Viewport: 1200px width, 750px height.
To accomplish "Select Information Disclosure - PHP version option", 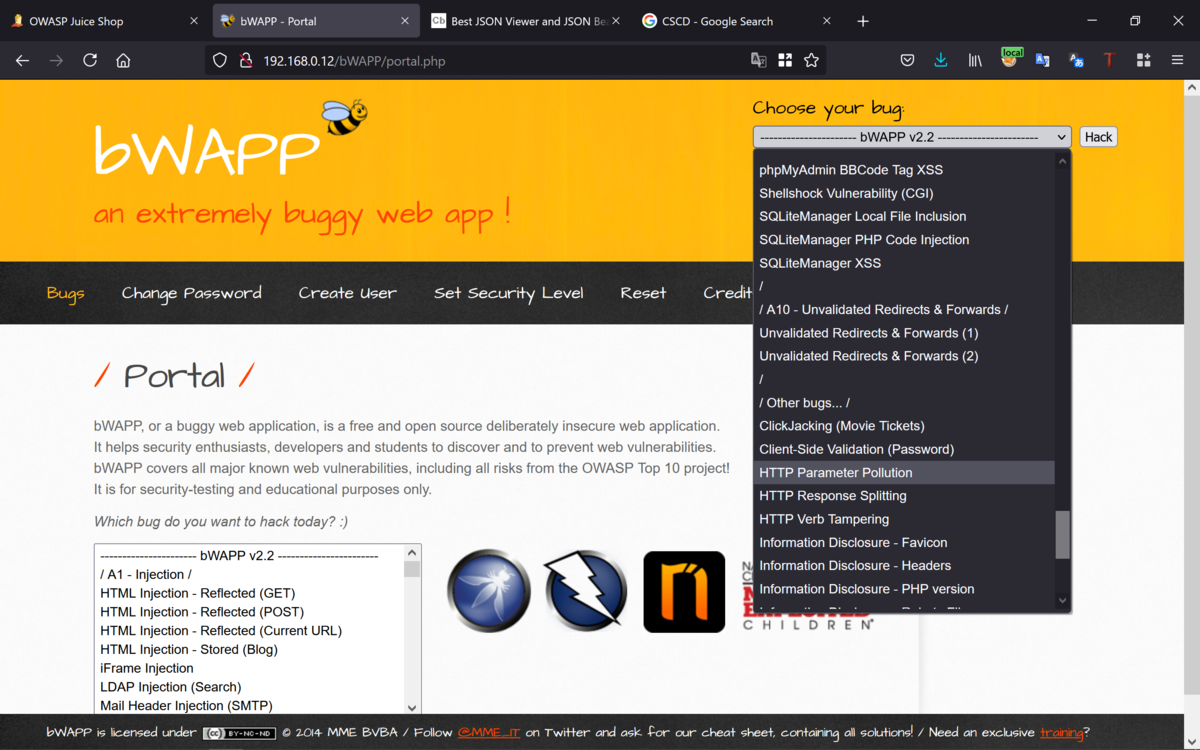I will point(904,589).
